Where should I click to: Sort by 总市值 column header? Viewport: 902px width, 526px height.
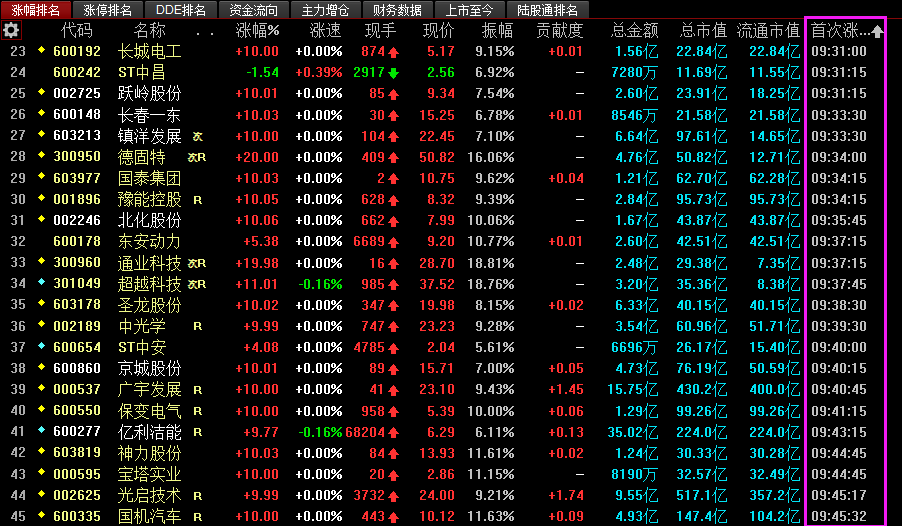coord(704,31)
